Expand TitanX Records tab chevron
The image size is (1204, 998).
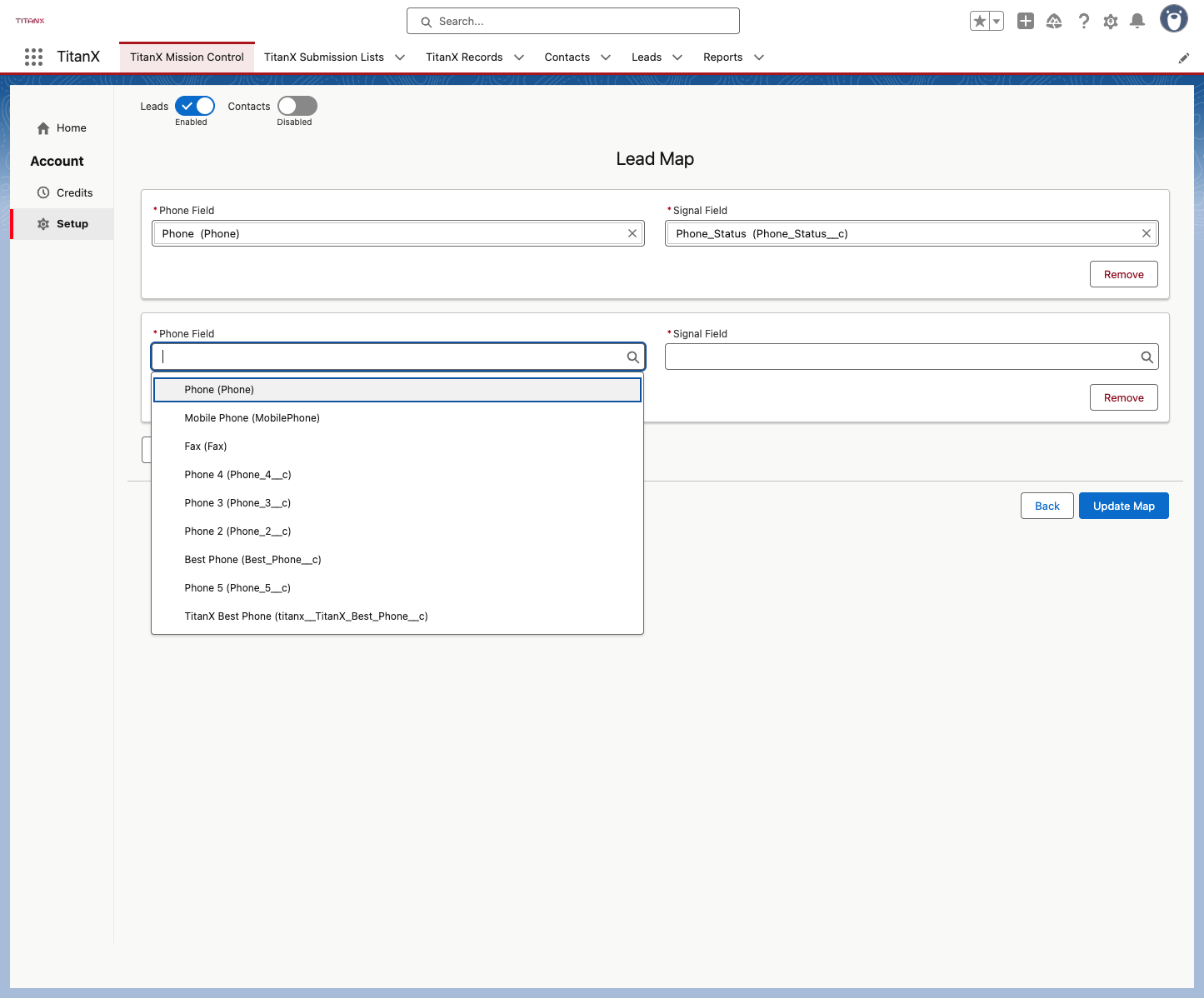519,57
